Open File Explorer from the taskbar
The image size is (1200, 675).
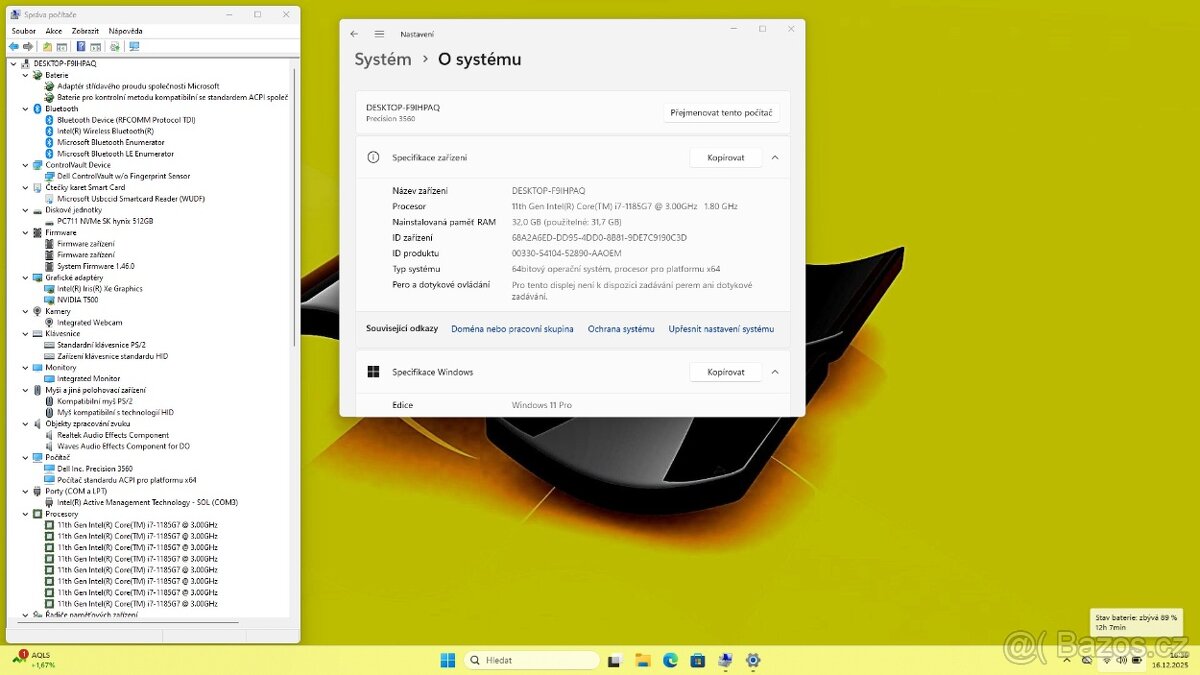point(642,660)
